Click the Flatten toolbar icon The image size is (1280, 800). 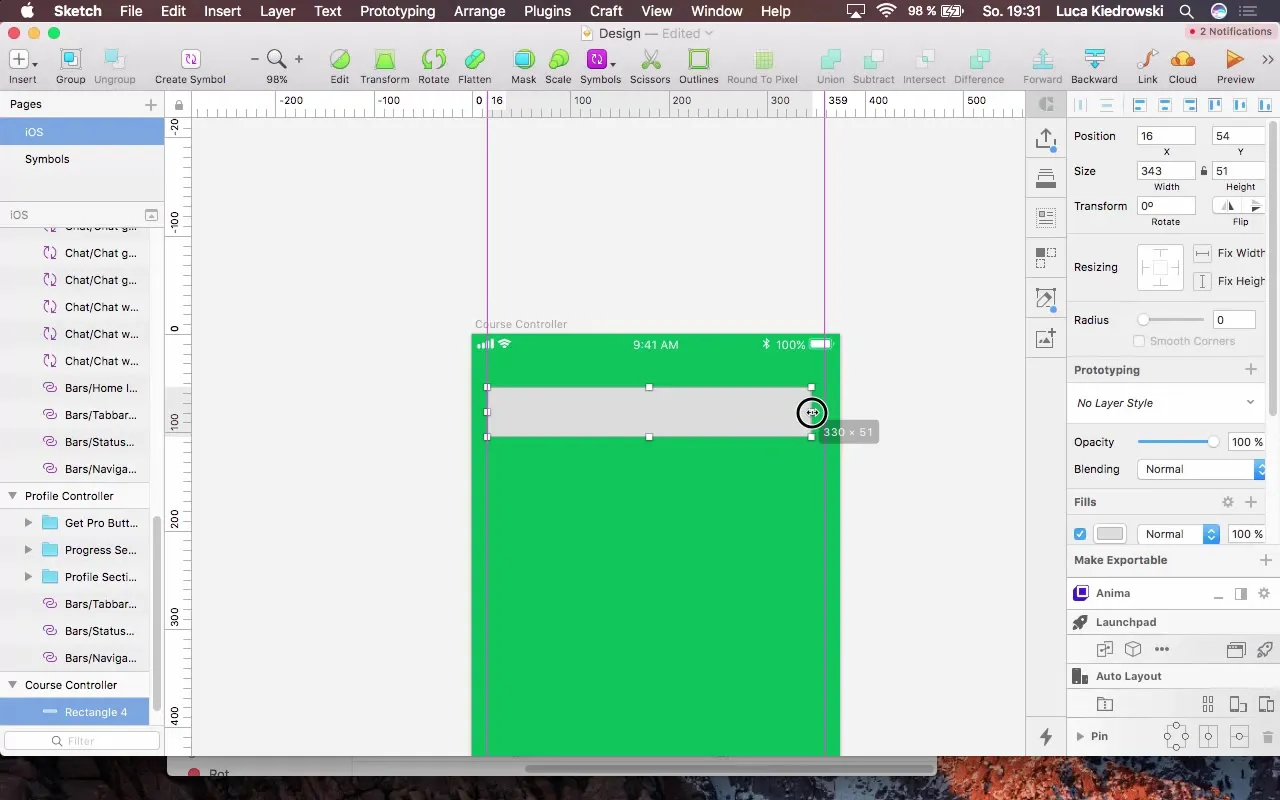tap(475, 60)
